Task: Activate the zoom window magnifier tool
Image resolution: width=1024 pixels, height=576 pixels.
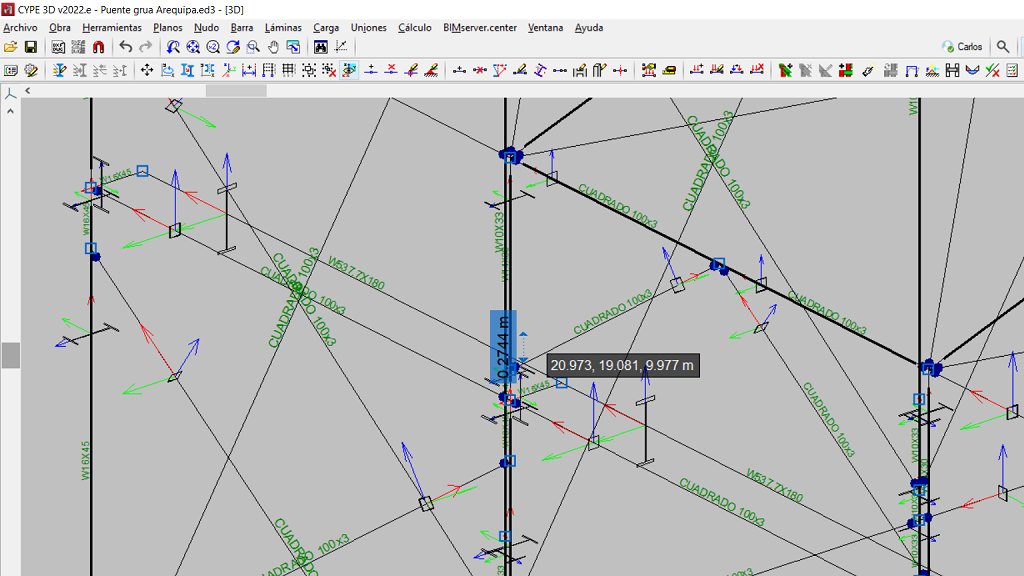Action: point(253,47)
